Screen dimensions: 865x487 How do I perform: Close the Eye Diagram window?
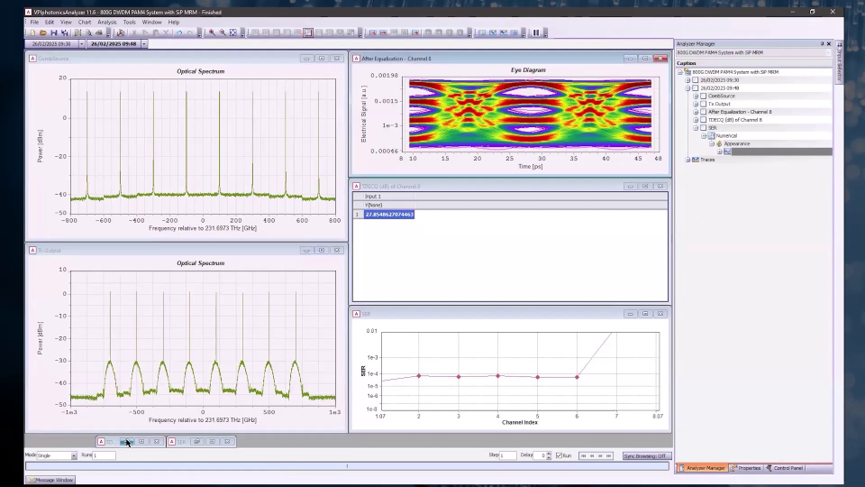(660, 59)
